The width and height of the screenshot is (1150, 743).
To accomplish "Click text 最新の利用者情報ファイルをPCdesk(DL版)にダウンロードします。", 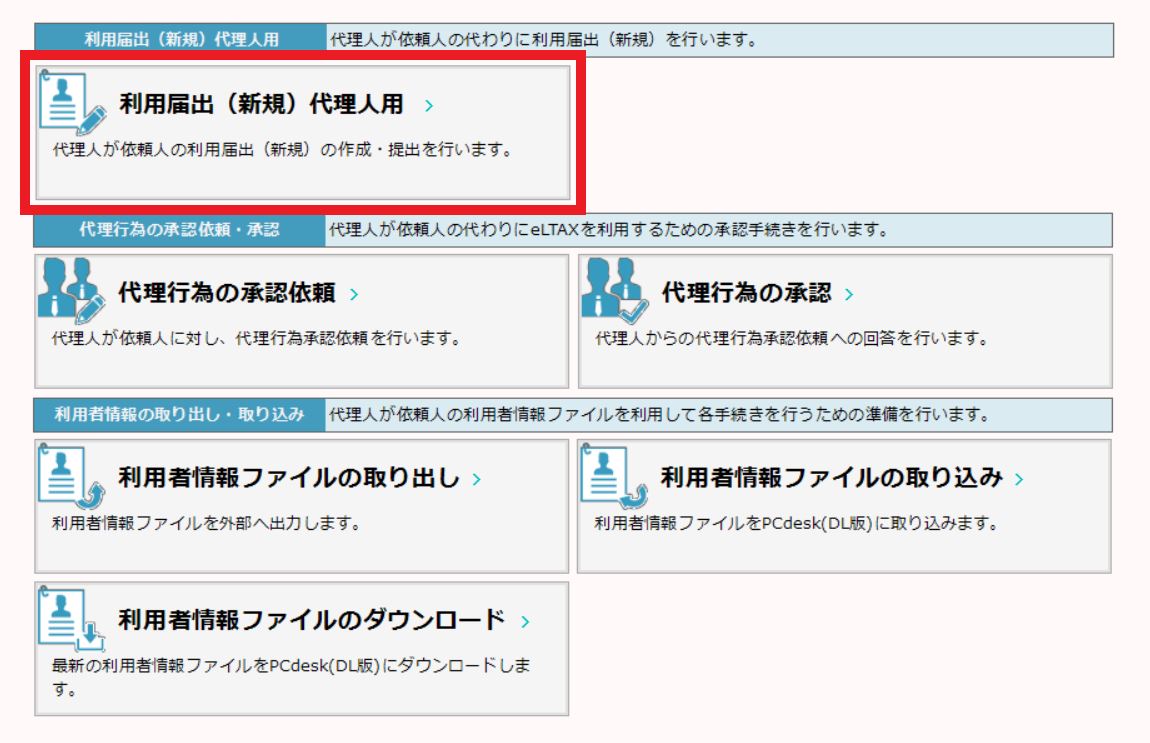I will 290,677.
